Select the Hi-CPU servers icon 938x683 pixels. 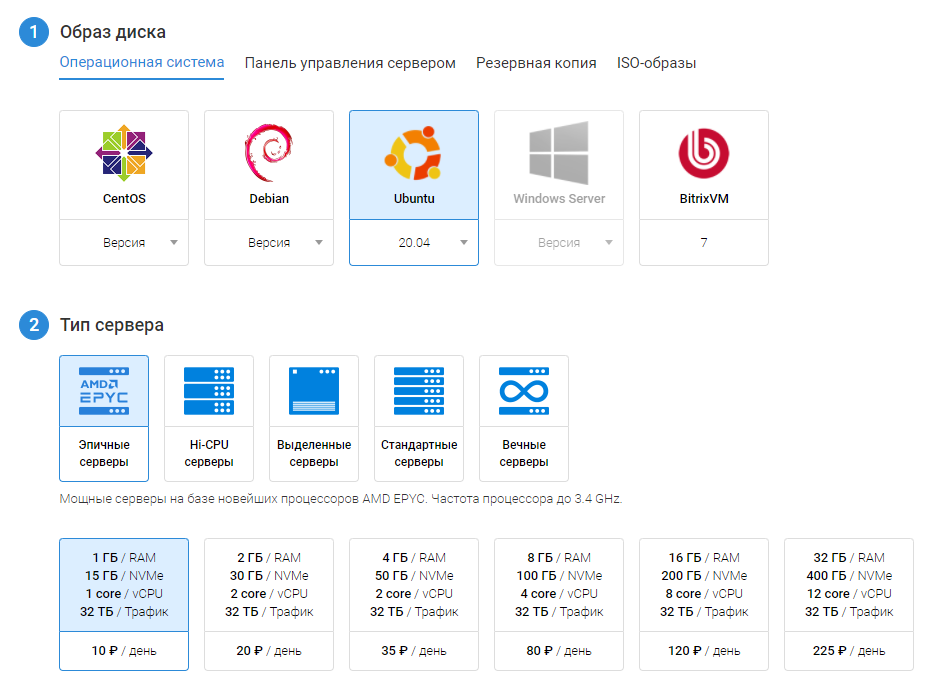[x=209, y=390]
